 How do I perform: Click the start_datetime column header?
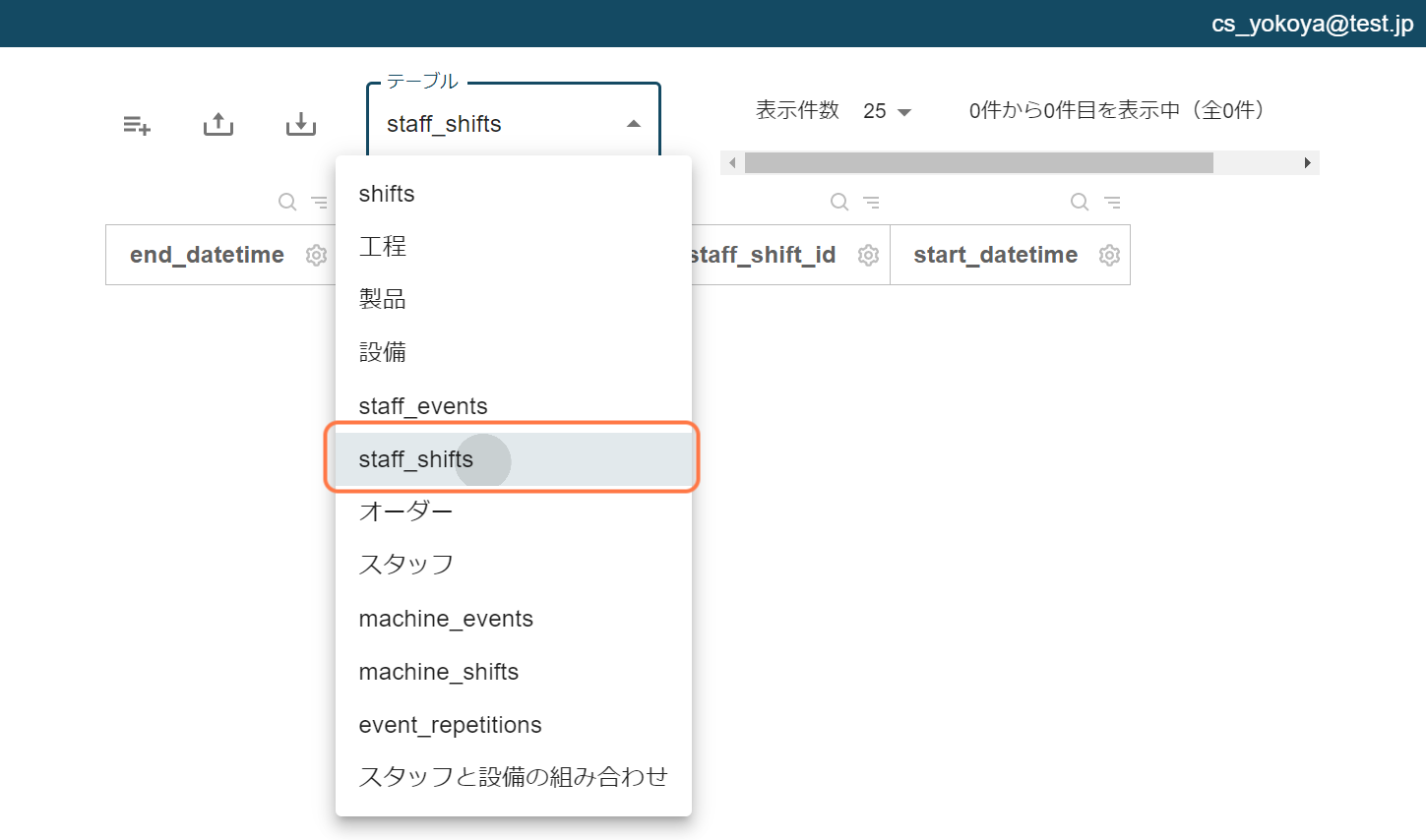(995, 256)
